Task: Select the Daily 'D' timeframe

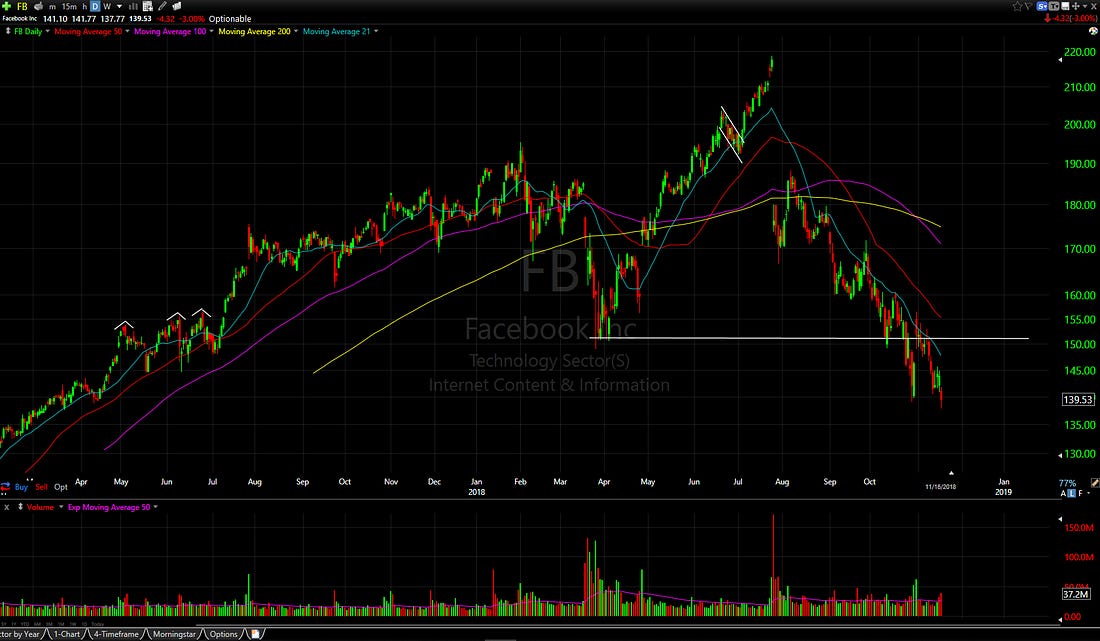Action: pos(95,6)
